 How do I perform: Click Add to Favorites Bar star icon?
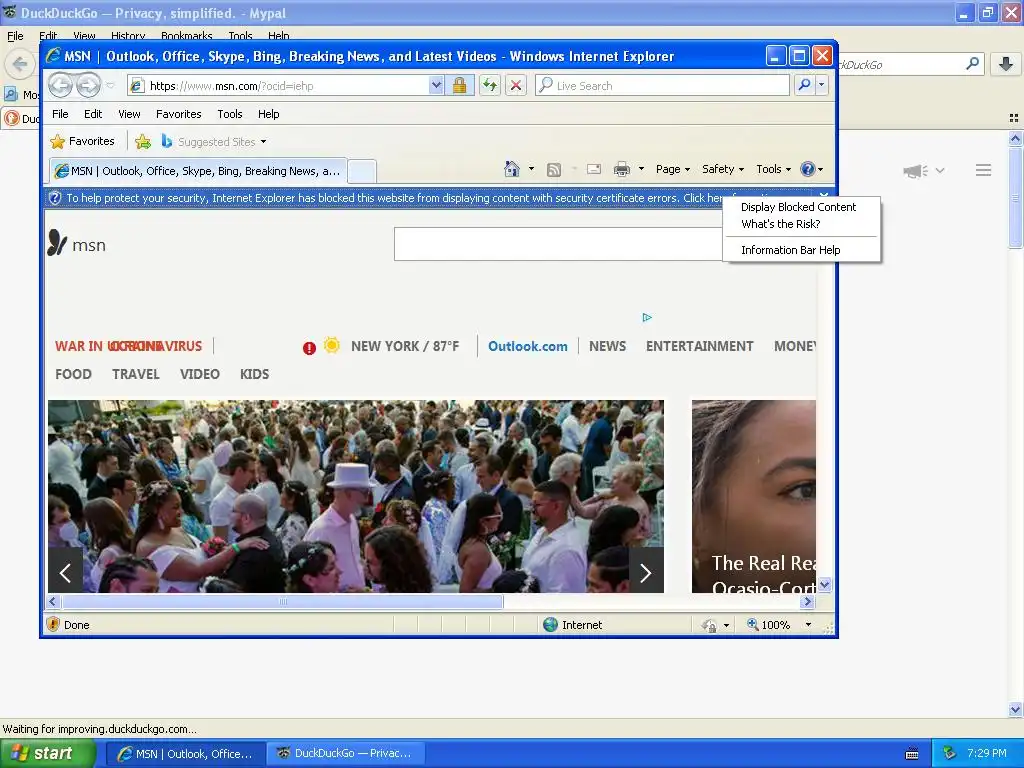coord(143,141)
